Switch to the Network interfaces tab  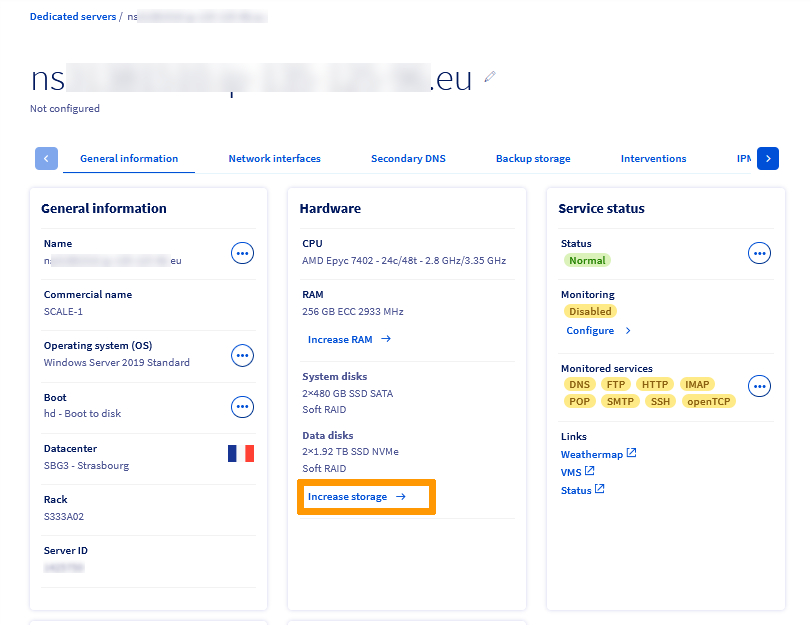pos(274,159)
